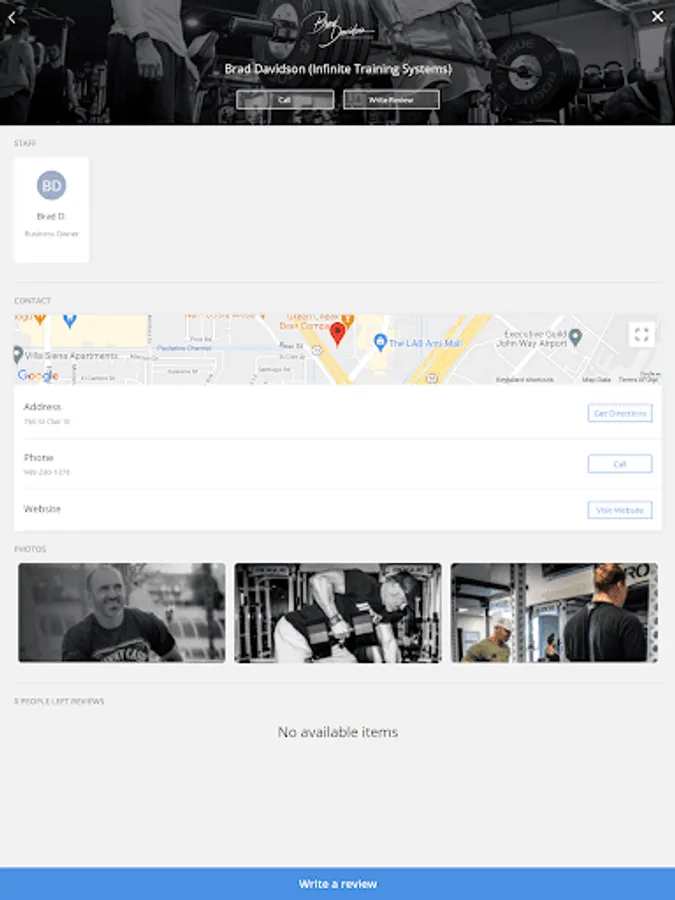The height and width of the screenshot is (900, 675).
Task: Click Visit Website button
Action: coord(620,510)
